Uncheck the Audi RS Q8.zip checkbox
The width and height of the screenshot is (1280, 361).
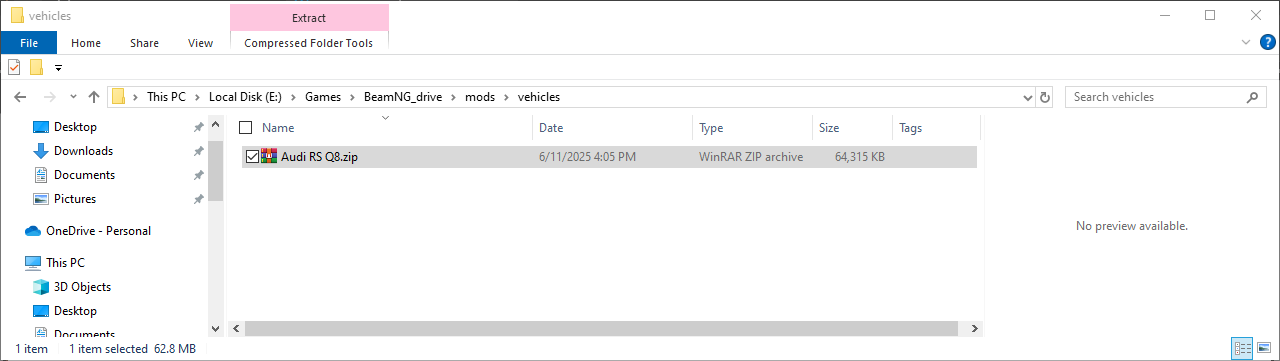(x=251, y=157)
